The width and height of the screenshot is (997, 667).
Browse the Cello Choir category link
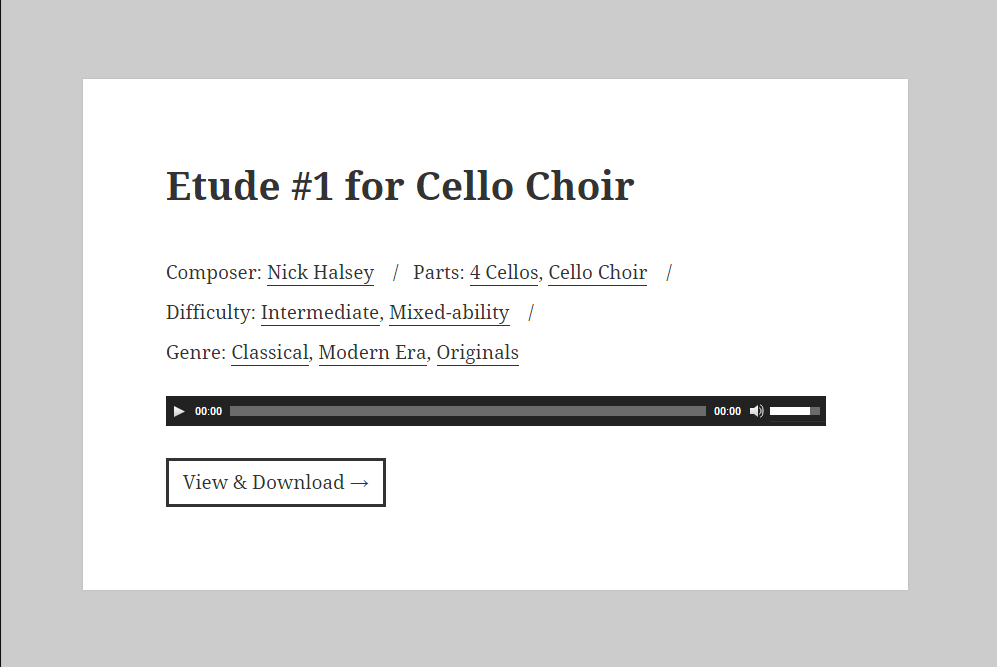point(598,273)
